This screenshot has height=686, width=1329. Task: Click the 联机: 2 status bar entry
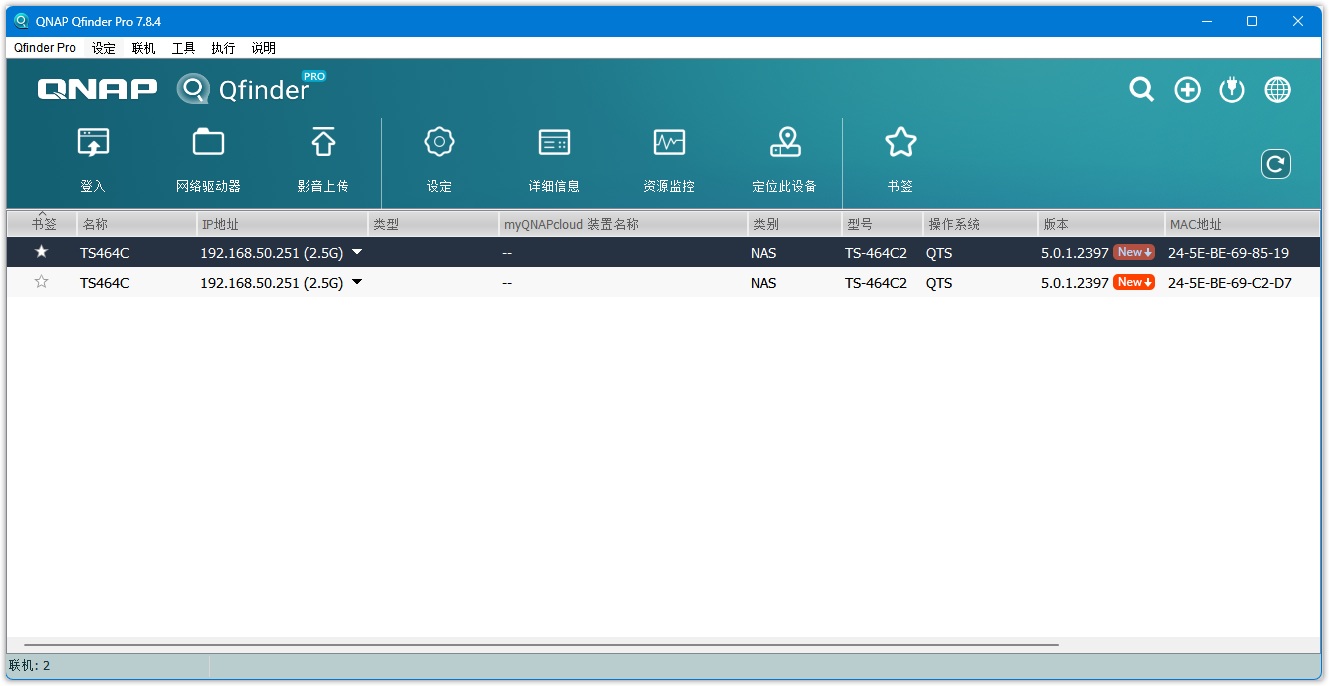point(30,665)
